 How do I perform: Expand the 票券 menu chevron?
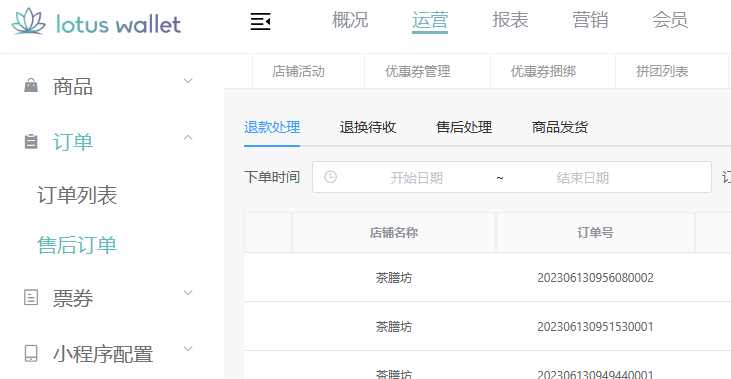pos(188,293)
